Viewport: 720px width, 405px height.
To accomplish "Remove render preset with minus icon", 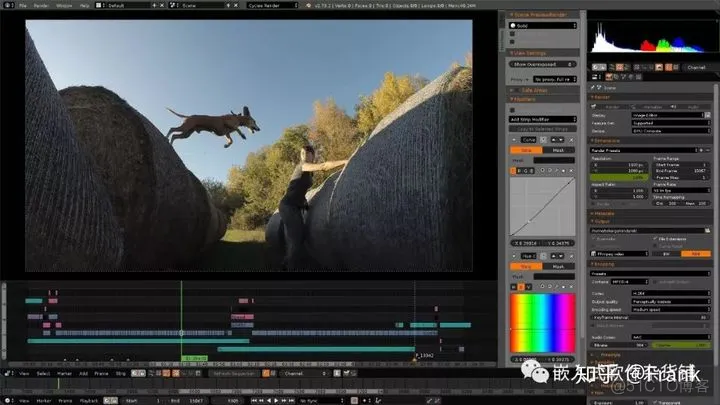I will coord(708,150).
